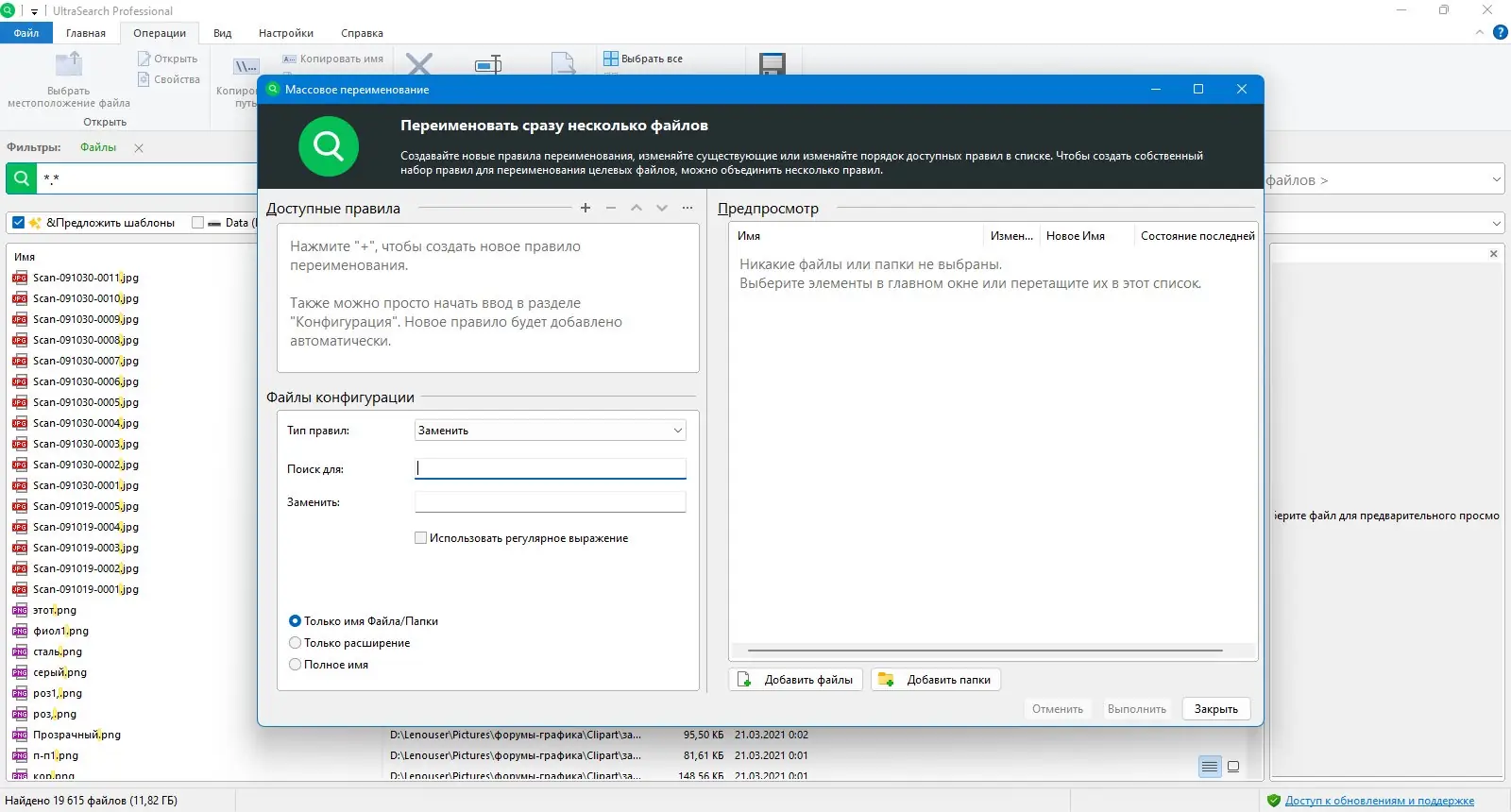Click the Закрыть button
Image resolution: width=1511 pixels, height=812 pixels.
[1216, 709]
